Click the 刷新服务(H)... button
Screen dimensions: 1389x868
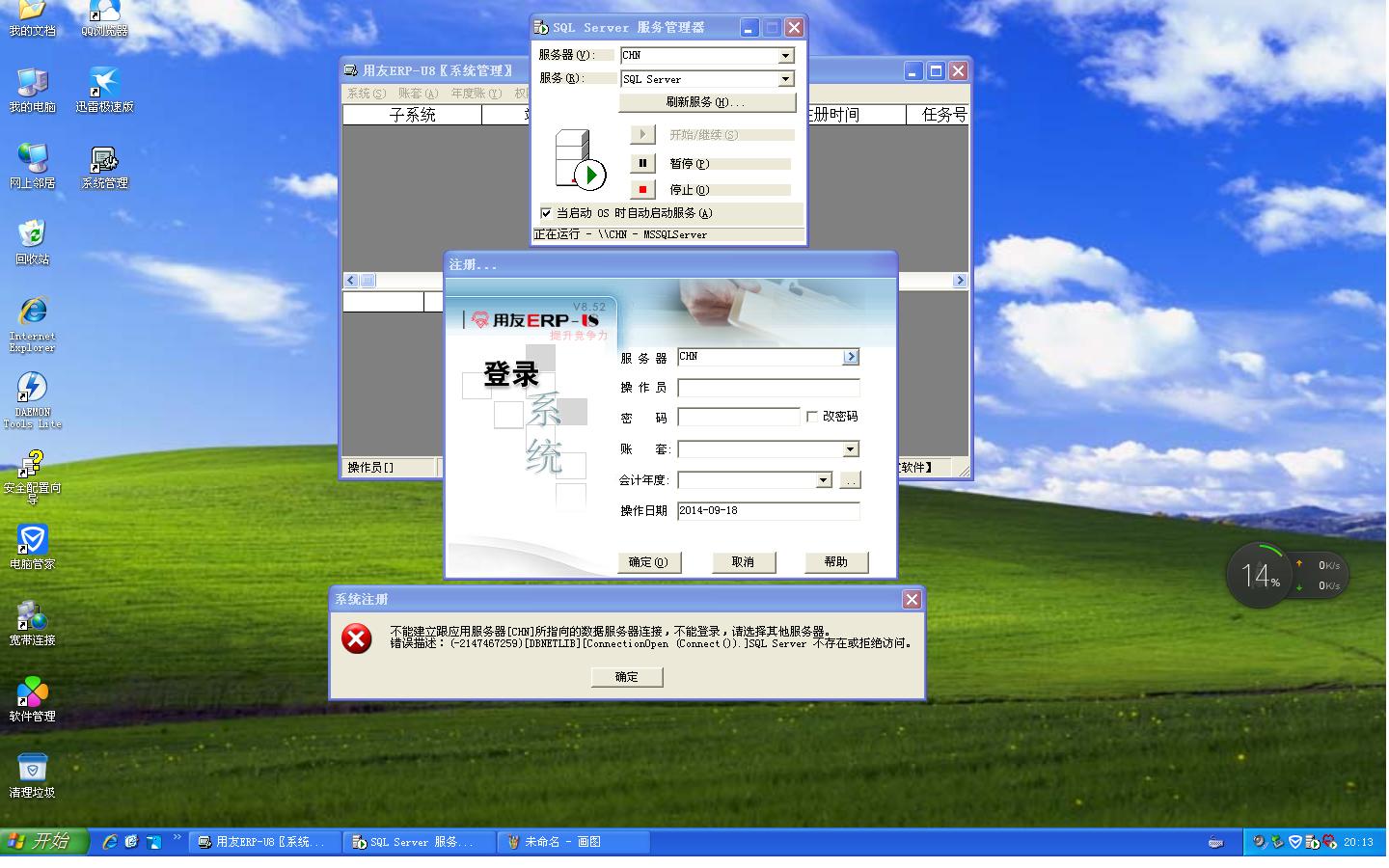point(707,102)
